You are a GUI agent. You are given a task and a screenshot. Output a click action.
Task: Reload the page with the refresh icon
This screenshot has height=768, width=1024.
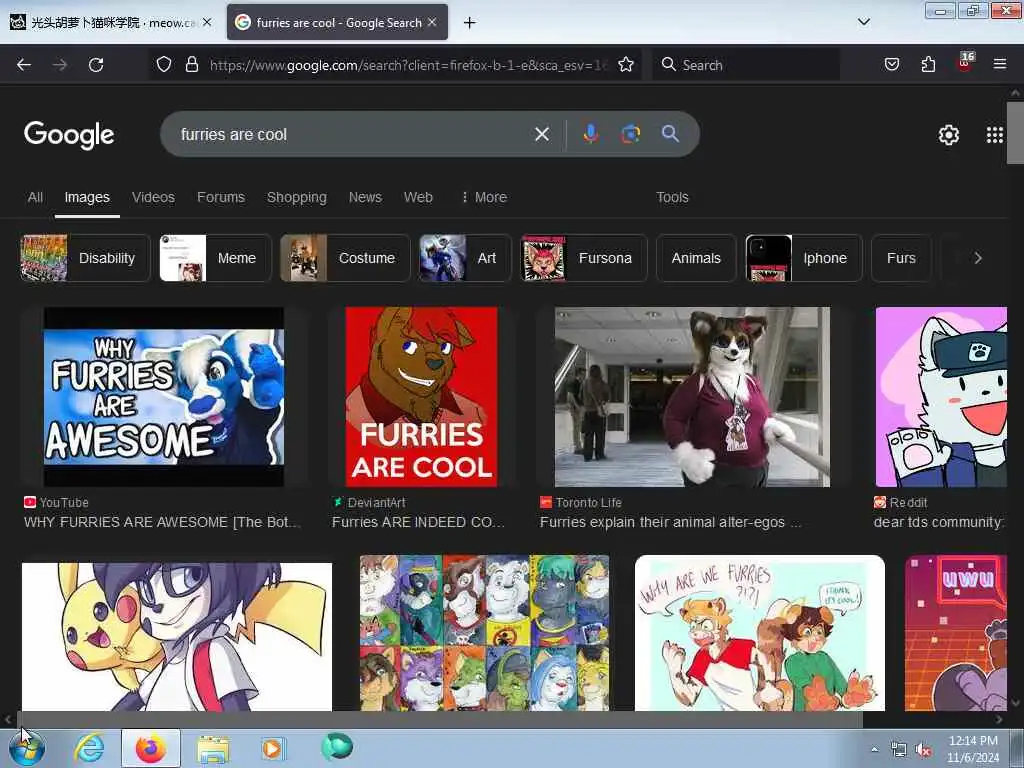(x=96, y=65)
